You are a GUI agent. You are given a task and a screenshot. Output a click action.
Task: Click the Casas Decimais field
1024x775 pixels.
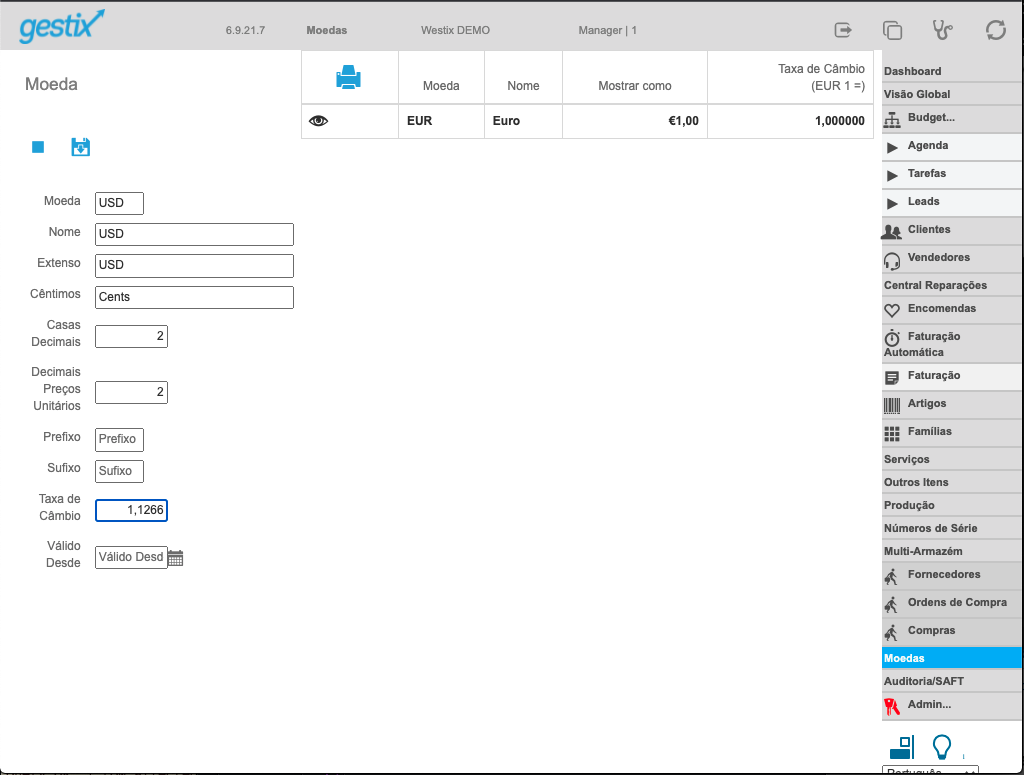coord(131,336)
